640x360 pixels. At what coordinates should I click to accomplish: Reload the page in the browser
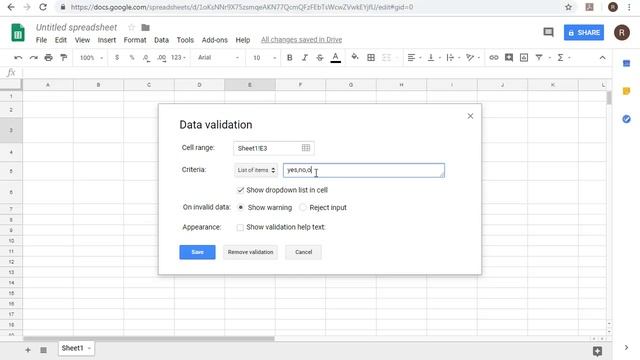[x=43, y=7]
